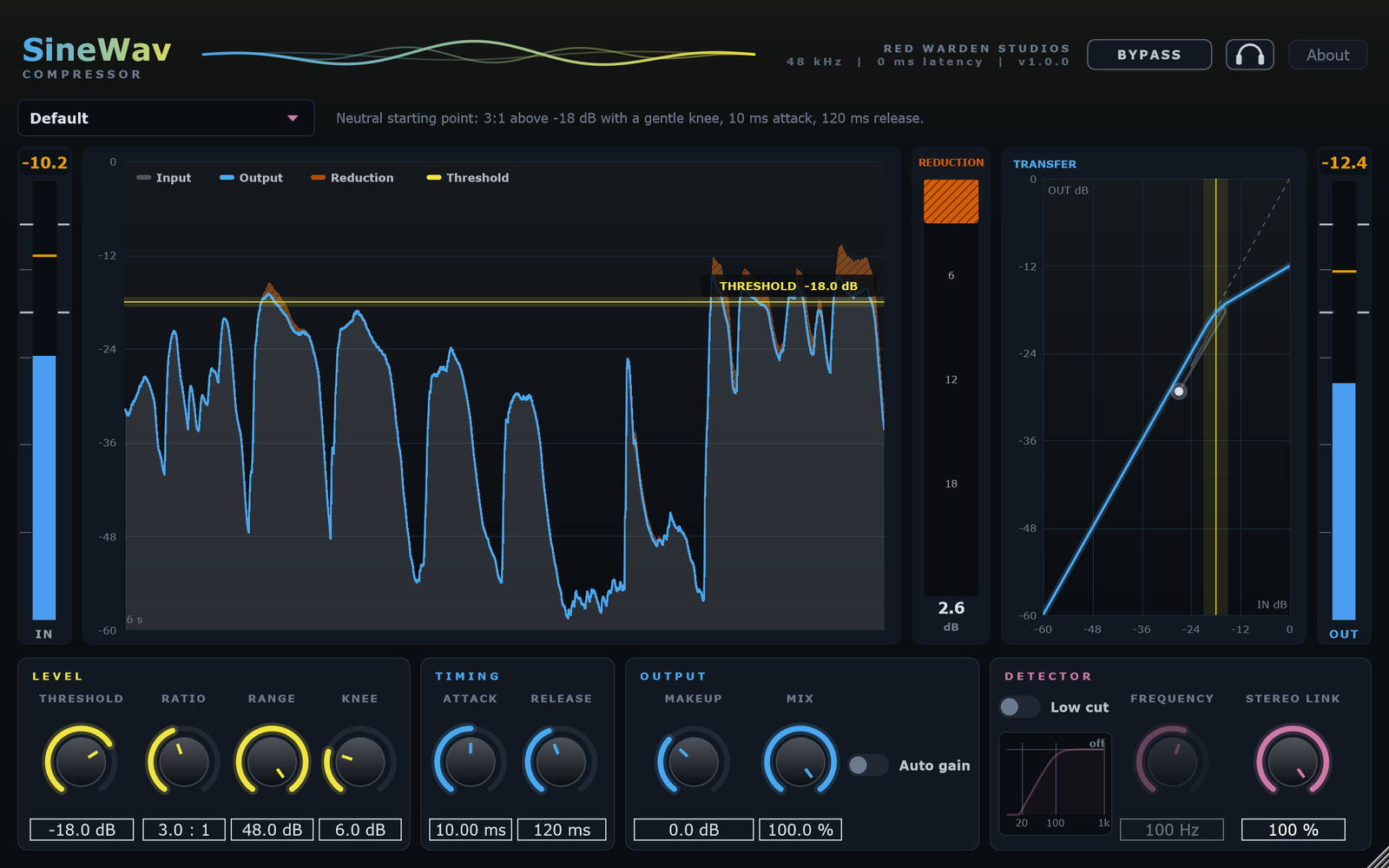Toggle the Reduction legend entry

click(352, 178)
